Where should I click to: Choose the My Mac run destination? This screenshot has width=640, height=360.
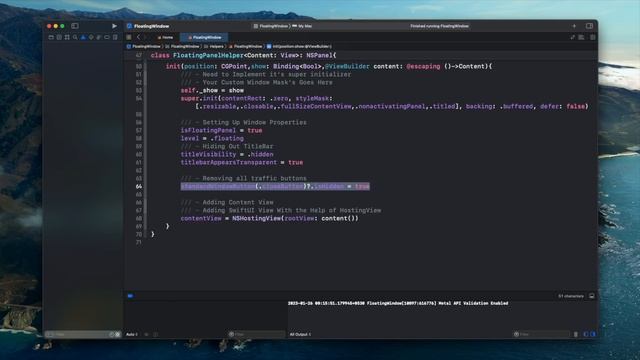tap(302, 26)
